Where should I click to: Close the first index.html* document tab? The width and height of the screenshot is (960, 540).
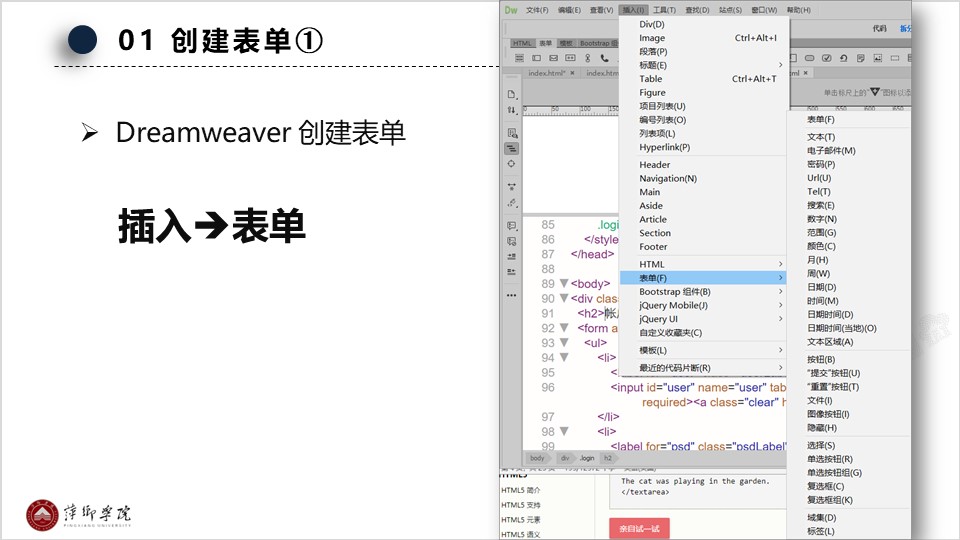572,73
